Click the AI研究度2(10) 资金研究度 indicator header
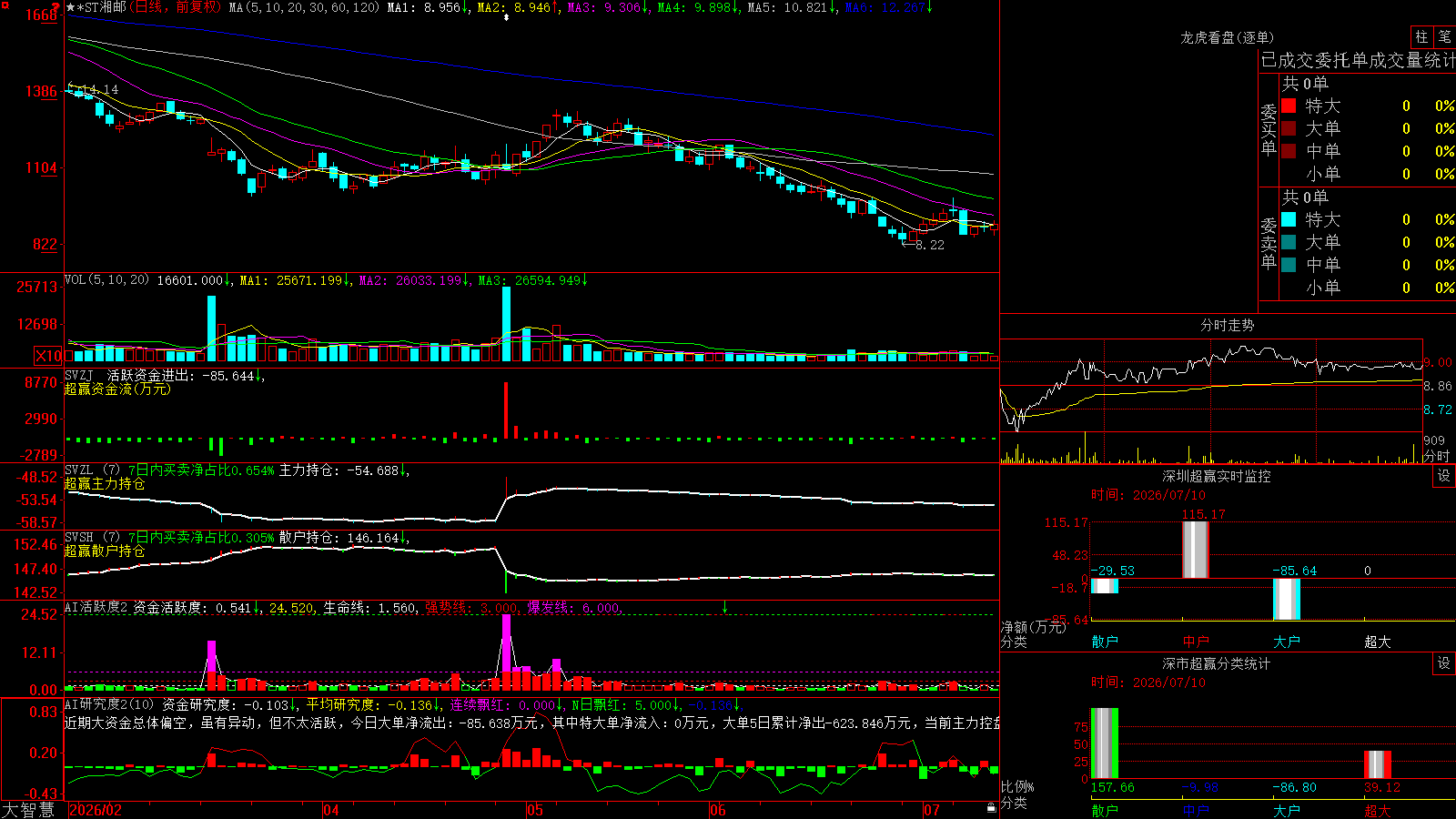The image size is (1456, 819). [x=182, y=705]
